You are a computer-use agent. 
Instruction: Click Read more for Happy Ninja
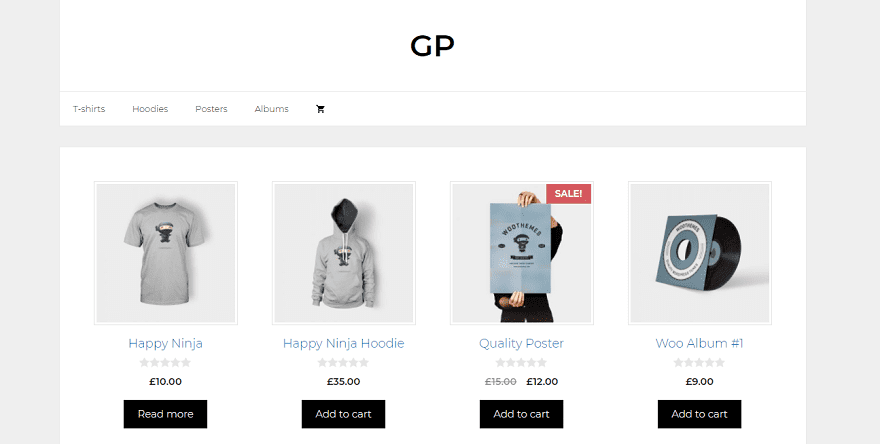pos(166,414)
